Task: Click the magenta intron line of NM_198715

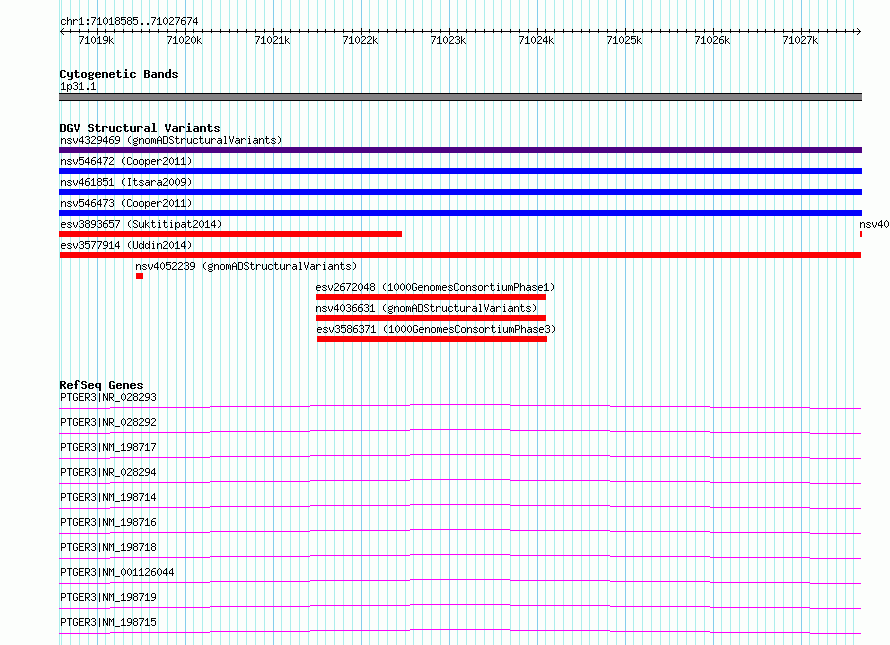Action: click(x=460, y=630)
